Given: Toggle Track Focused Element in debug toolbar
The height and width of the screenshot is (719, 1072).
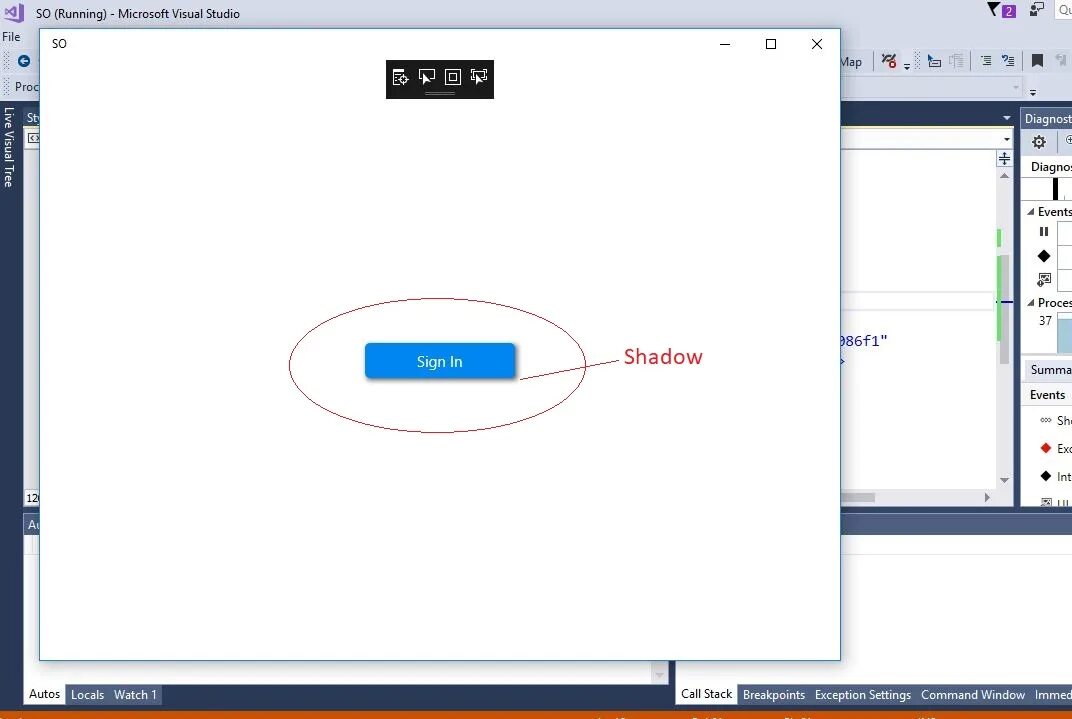Looking at the screenshot, I should click(479, 77).
